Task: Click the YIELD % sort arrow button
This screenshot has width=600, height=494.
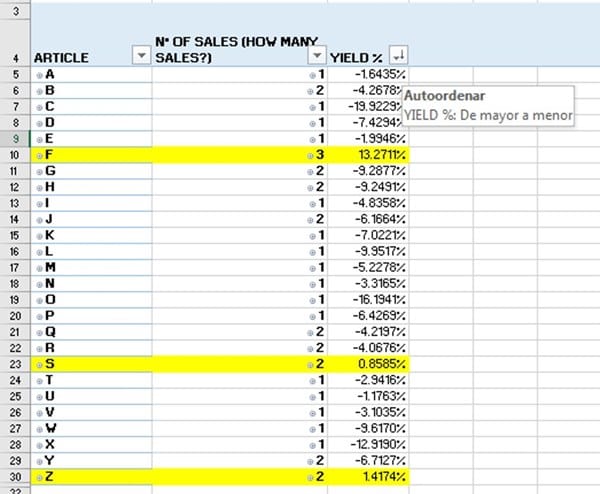Action: pyautogui.click(x=400, y=57)
